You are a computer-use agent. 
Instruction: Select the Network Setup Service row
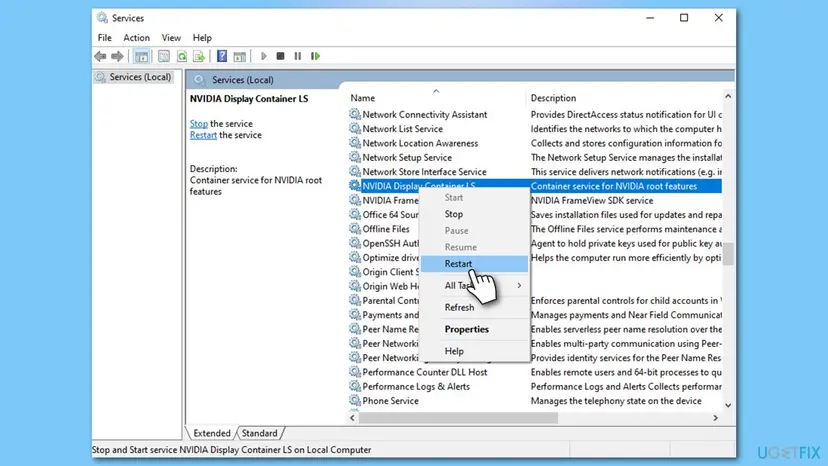(535, 157)
